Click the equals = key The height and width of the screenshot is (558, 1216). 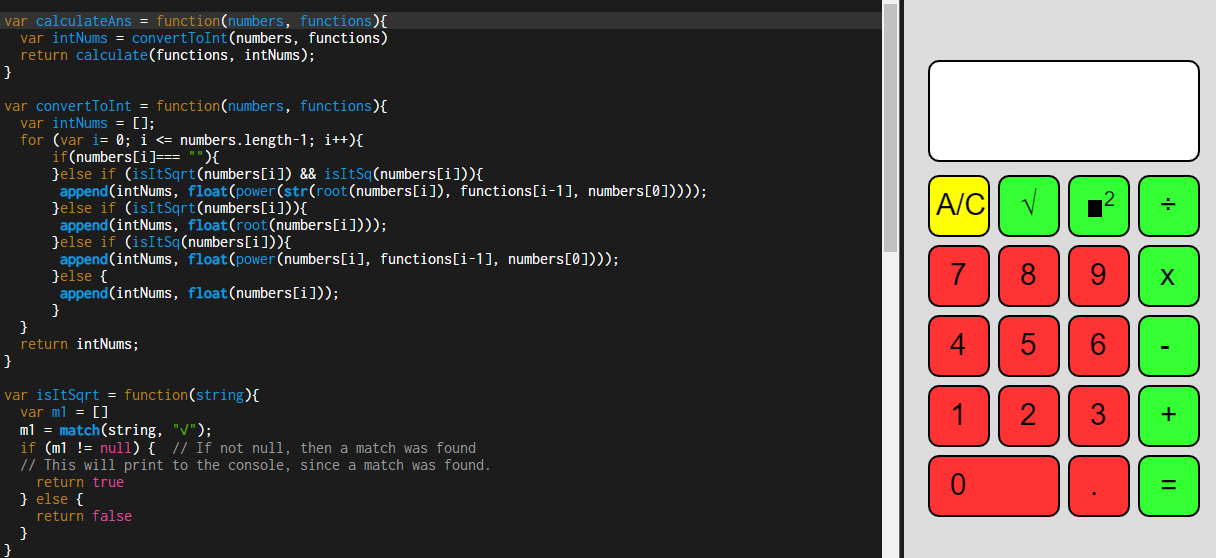(x=1169, y=486)
